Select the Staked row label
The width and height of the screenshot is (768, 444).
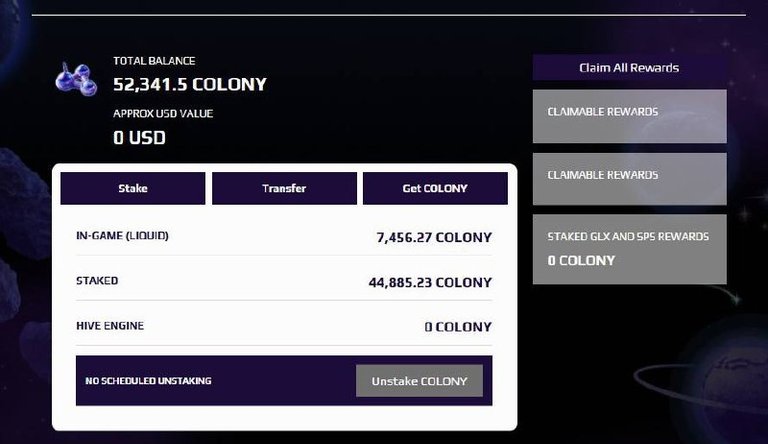[97, 281]
